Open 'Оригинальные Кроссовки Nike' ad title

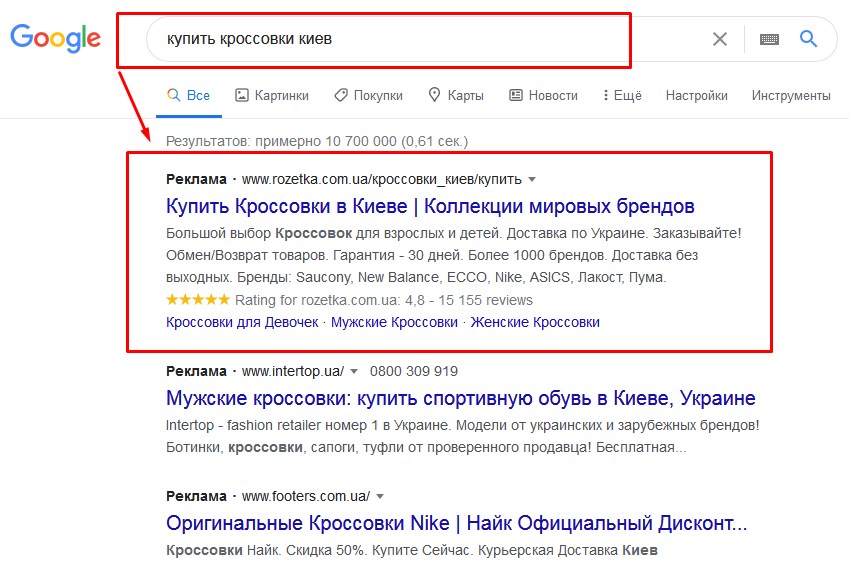456,523
